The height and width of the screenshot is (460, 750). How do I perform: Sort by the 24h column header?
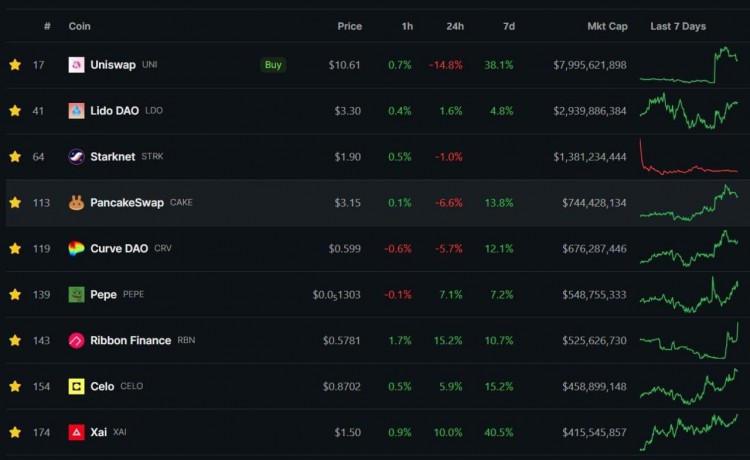tap(455, 26)
